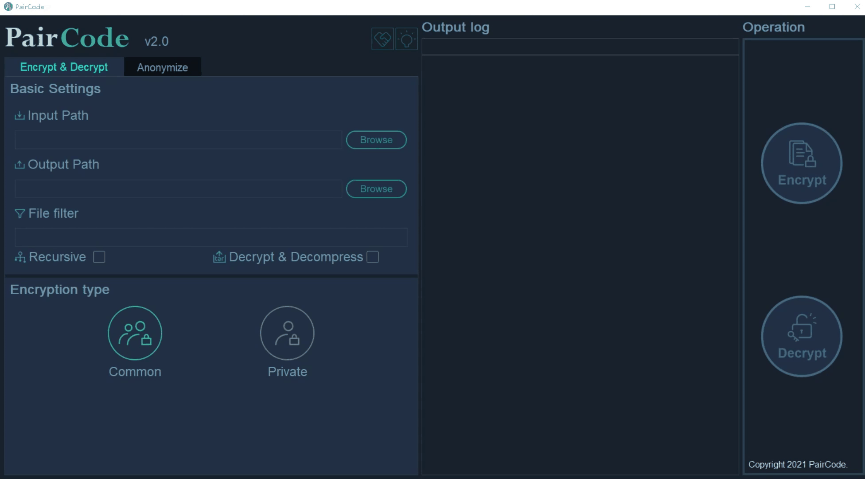
Task: Click the "v2.0" version text
Action: [x=156, y=41]
